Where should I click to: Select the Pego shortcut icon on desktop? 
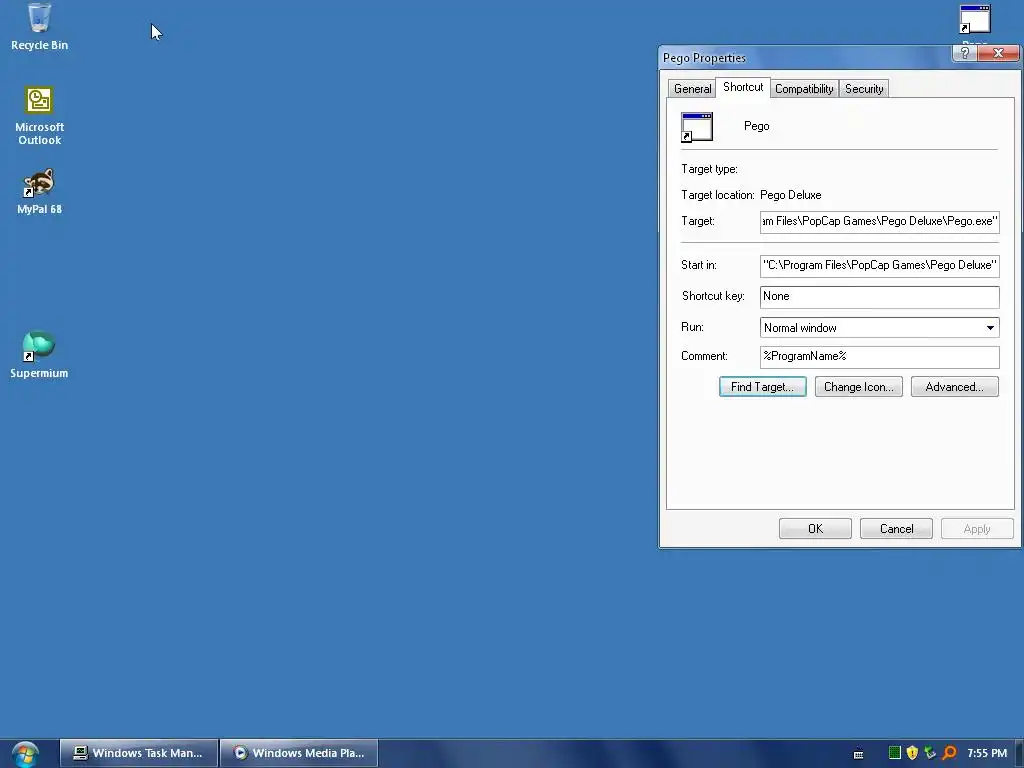click(974, 20)
